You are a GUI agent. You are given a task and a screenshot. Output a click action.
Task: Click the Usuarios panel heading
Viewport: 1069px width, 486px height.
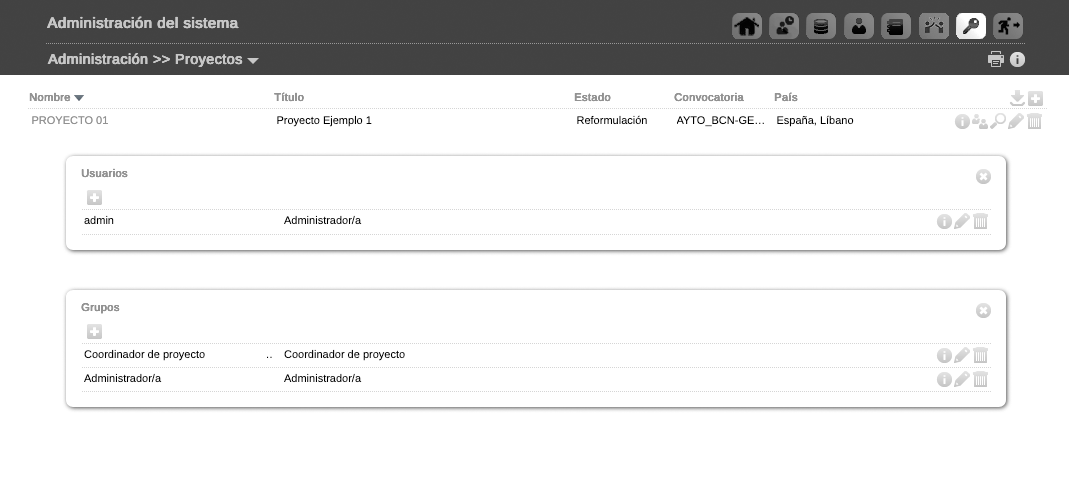coord(104,173)
